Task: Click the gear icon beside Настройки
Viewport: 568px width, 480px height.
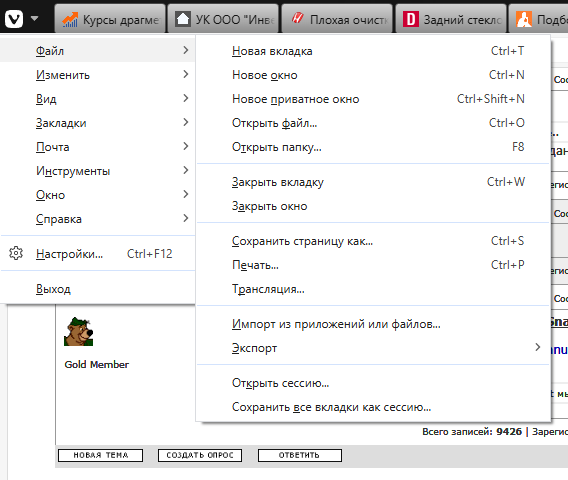Action: (x=16, y=253)
